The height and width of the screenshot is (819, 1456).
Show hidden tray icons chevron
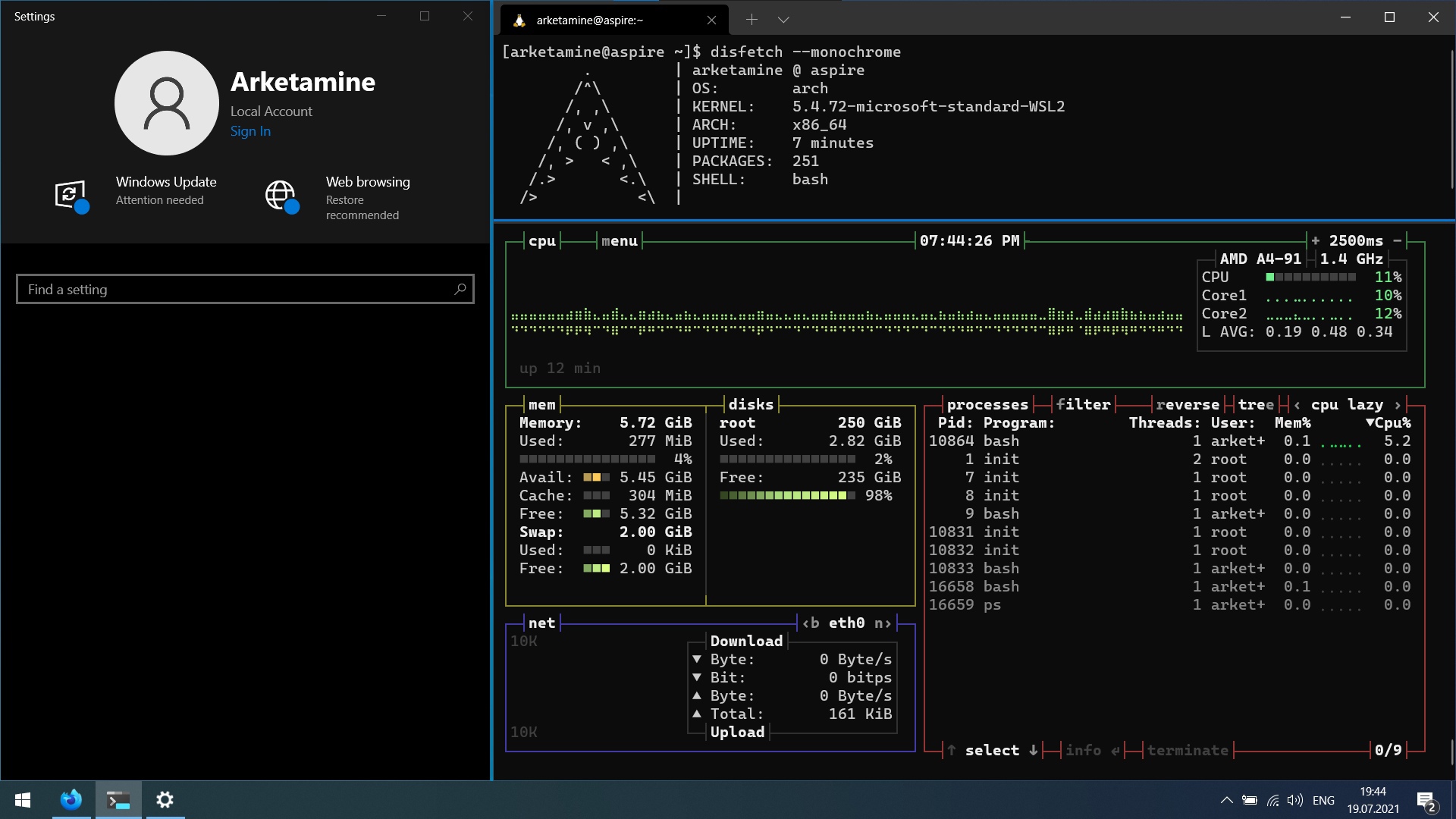click(x=1226, y=800)
